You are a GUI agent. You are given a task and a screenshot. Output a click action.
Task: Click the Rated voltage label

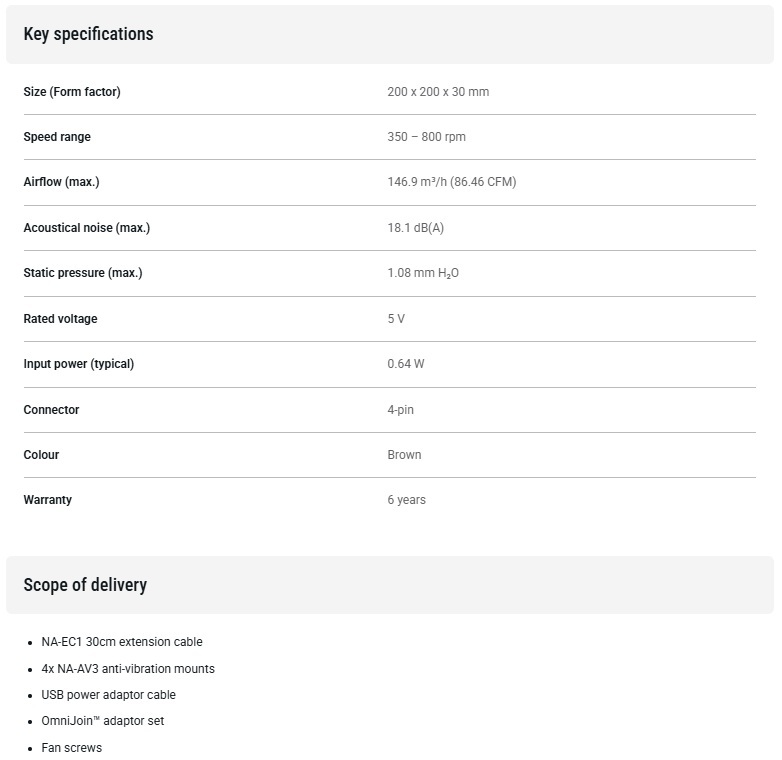pyautogui.click(x=60, y=319)
